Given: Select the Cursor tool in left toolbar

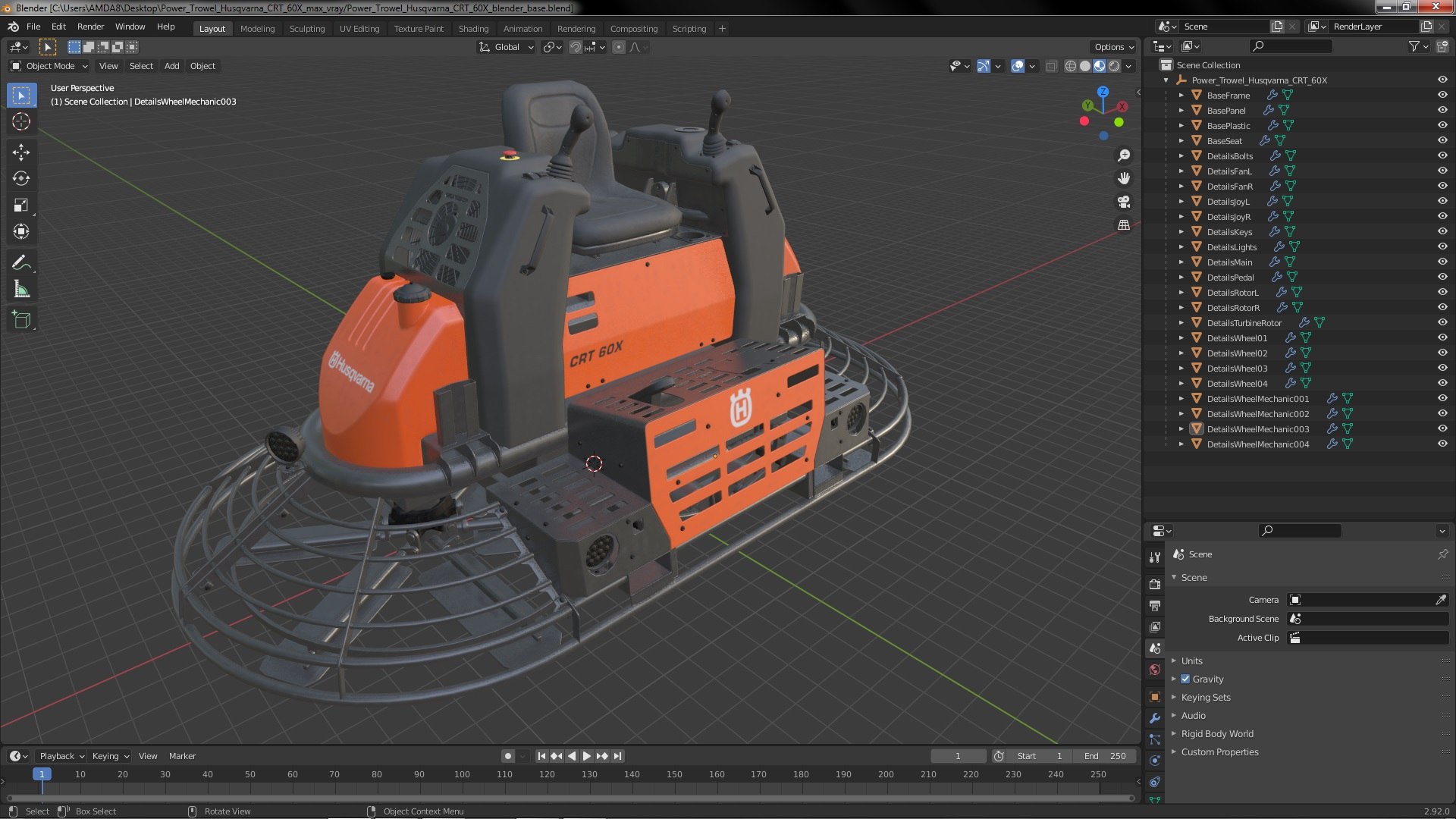Looking at the screenshot, I should coord(21,121).
